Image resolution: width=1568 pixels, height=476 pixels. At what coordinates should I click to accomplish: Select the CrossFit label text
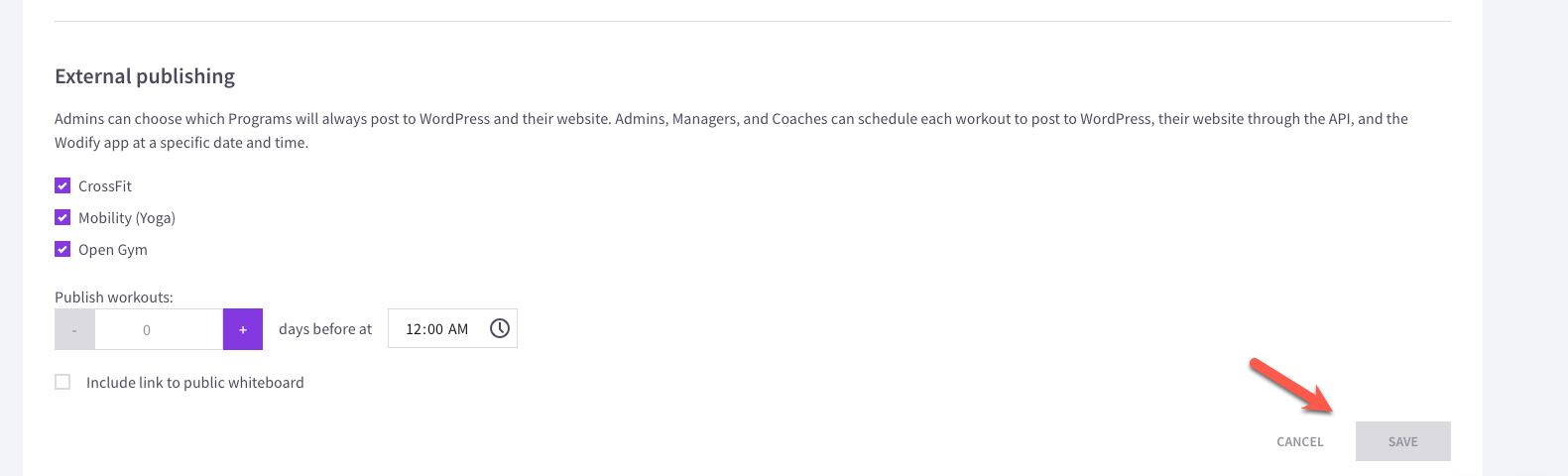click(x=105, y=186)
